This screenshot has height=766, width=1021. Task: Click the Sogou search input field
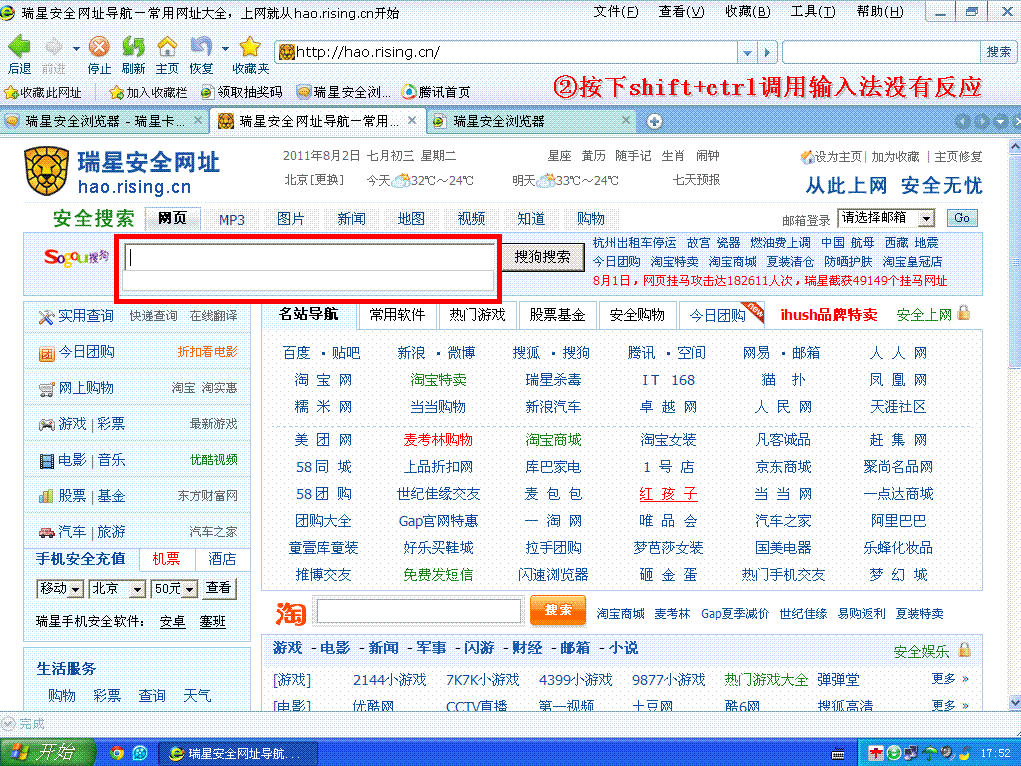(x=309, y=257)
